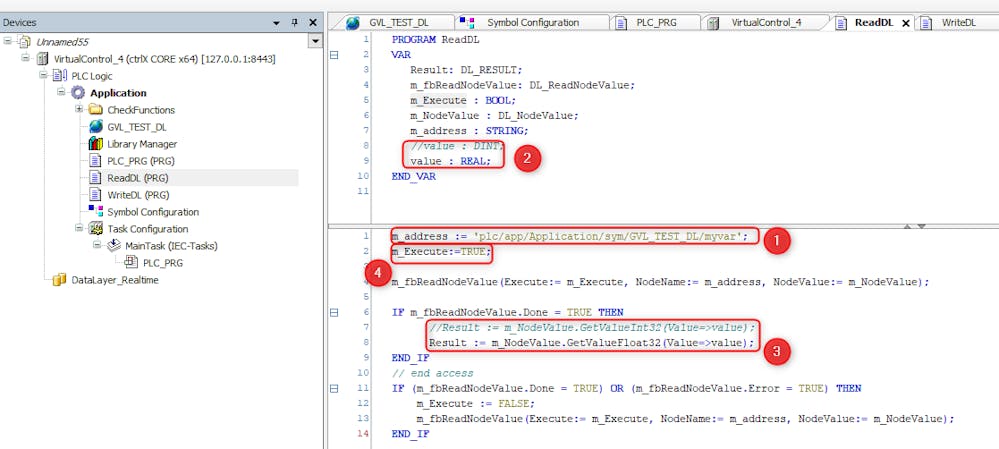Open the device tree header dropdown button
Screen dimensions: 999x449
click(315, 41)
